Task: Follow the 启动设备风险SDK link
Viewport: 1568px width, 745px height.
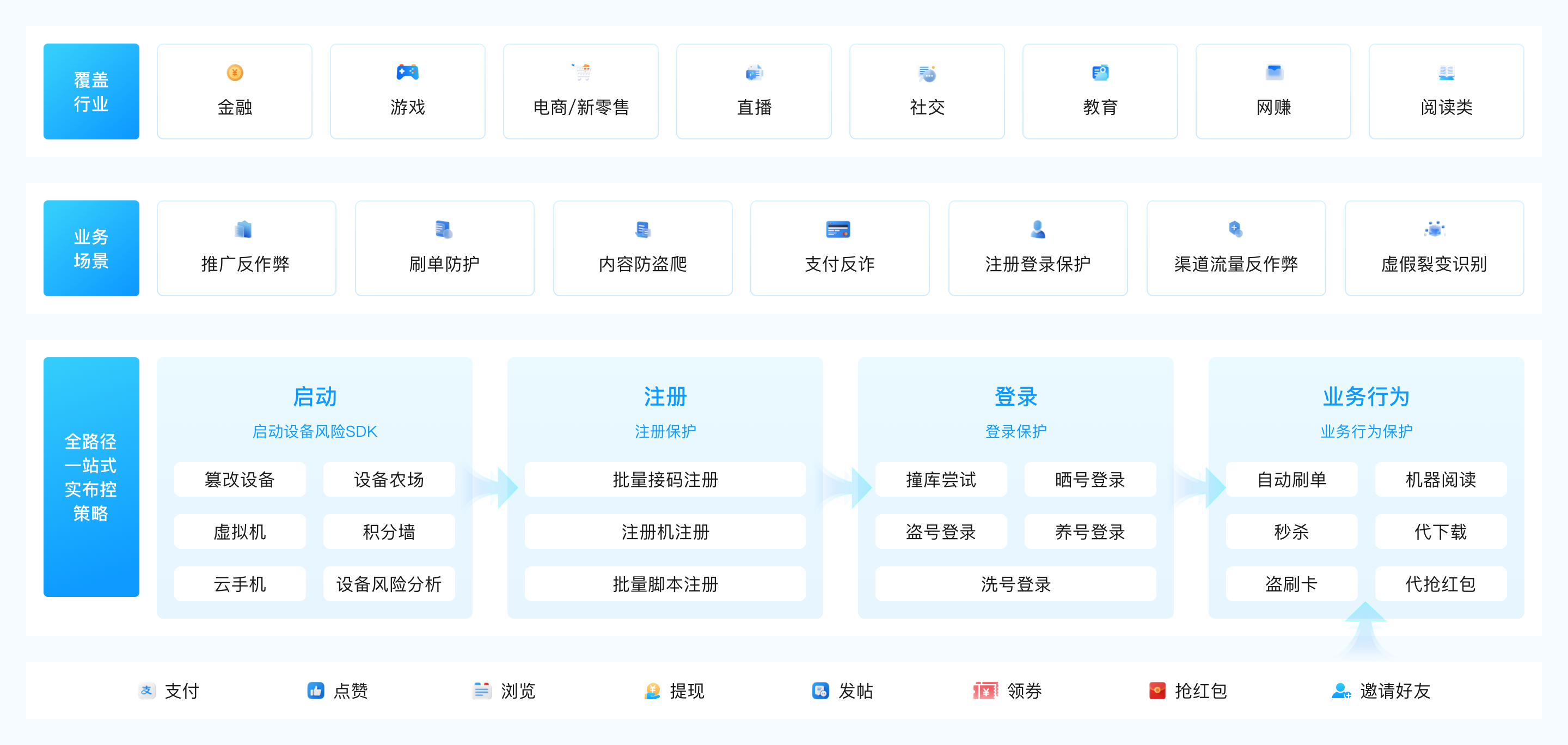Action: pos(315,431)
